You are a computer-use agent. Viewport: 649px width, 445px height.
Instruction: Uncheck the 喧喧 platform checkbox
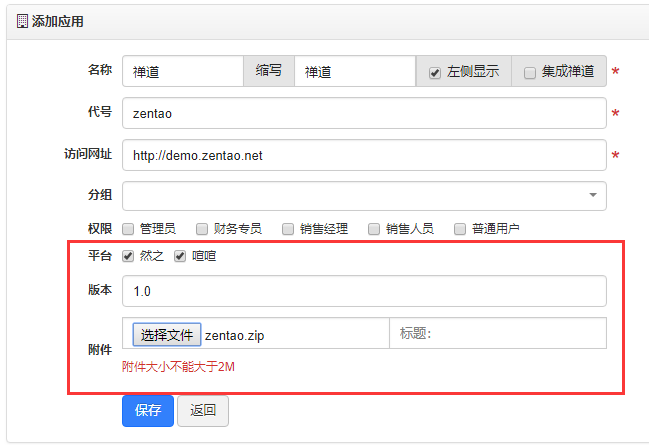point(180,256)
